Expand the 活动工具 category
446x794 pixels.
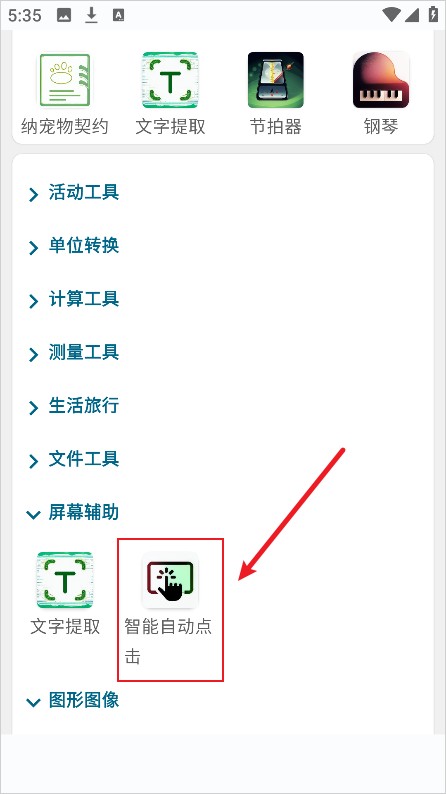[74, 192]
